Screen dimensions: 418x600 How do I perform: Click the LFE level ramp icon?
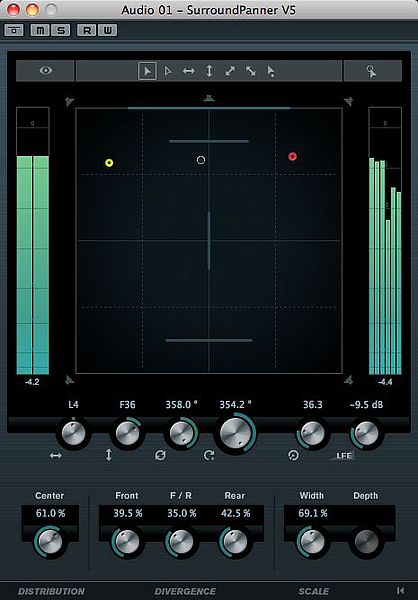click(x=341, y=455)
